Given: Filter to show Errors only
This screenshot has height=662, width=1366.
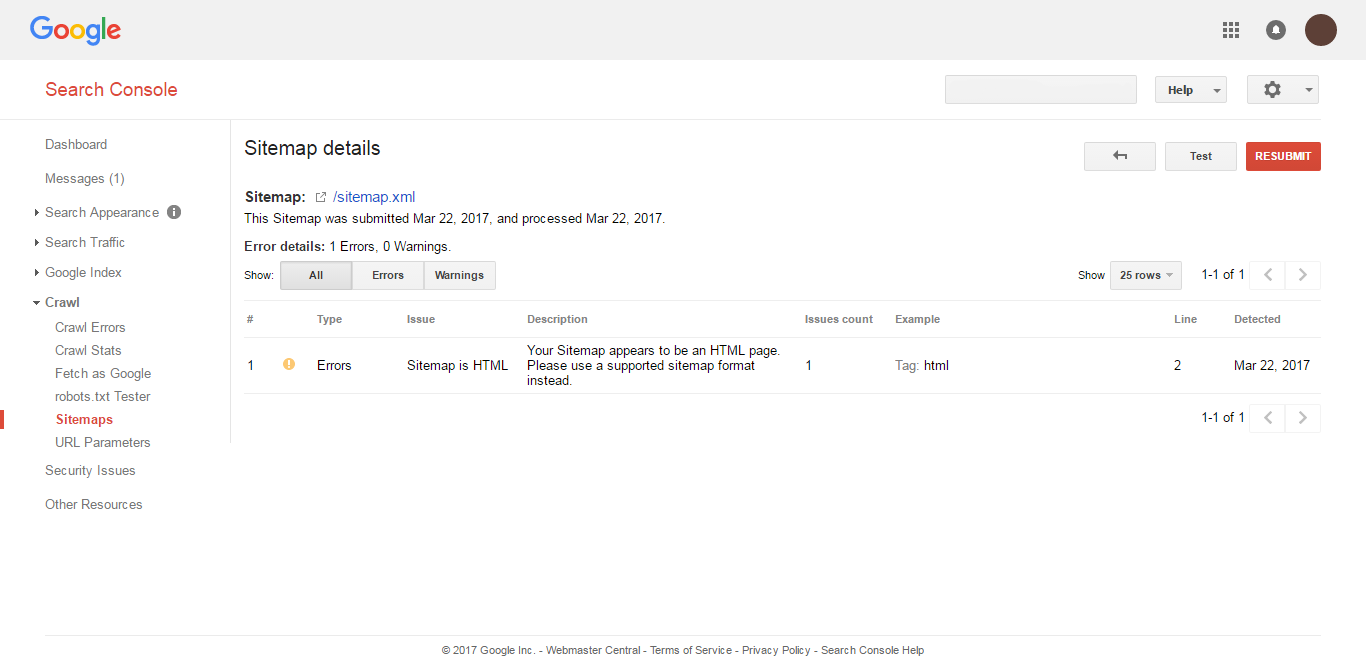Looking at the screenshot, I should [x=388, y=275].
